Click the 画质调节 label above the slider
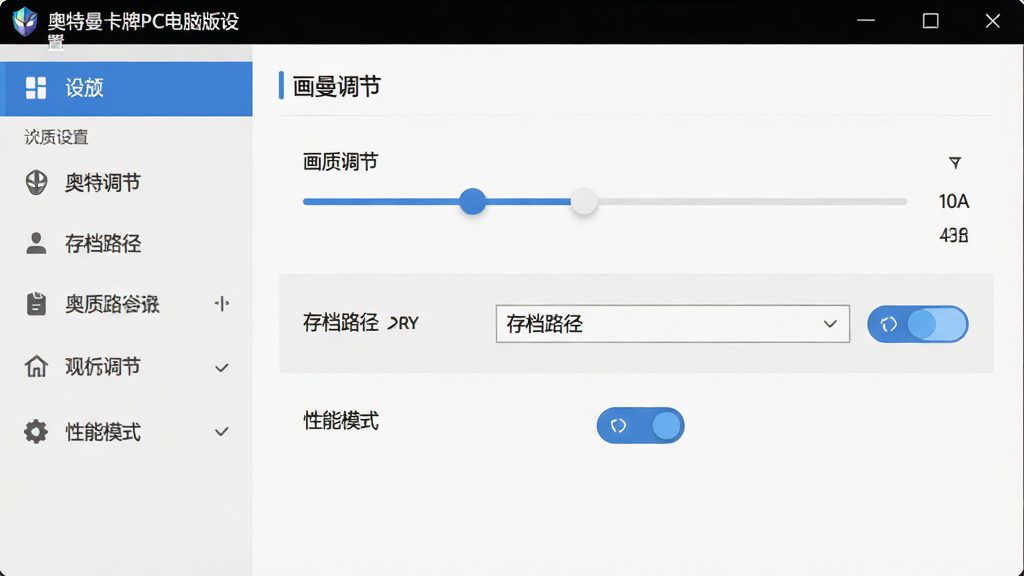 click(x=340, y=162)
